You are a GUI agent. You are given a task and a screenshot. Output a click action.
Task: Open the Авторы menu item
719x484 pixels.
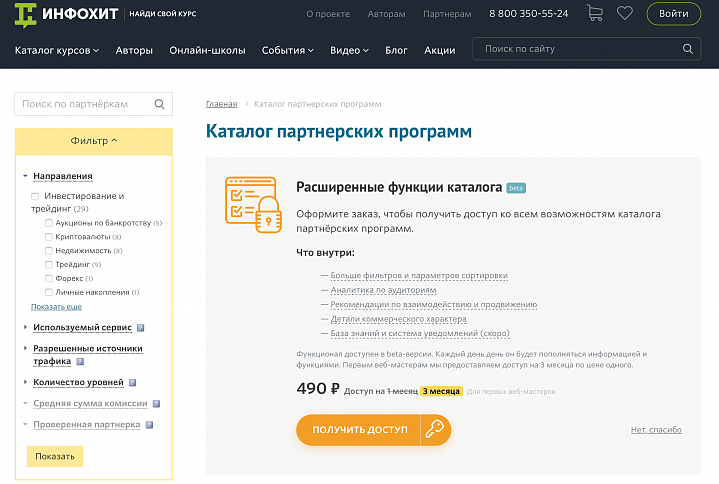coord(134,50)
